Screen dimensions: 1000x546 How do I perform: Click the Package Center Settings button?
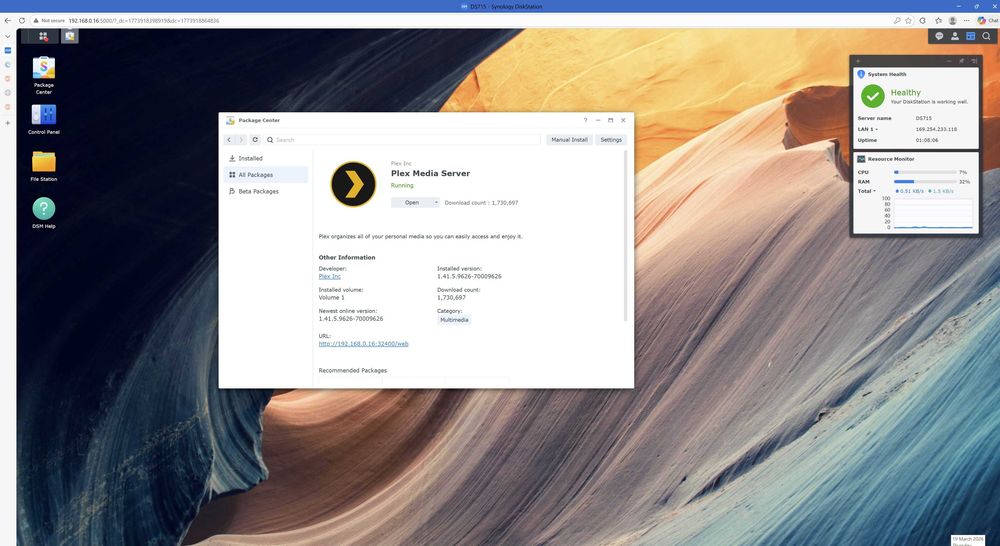tap(611, 140)
